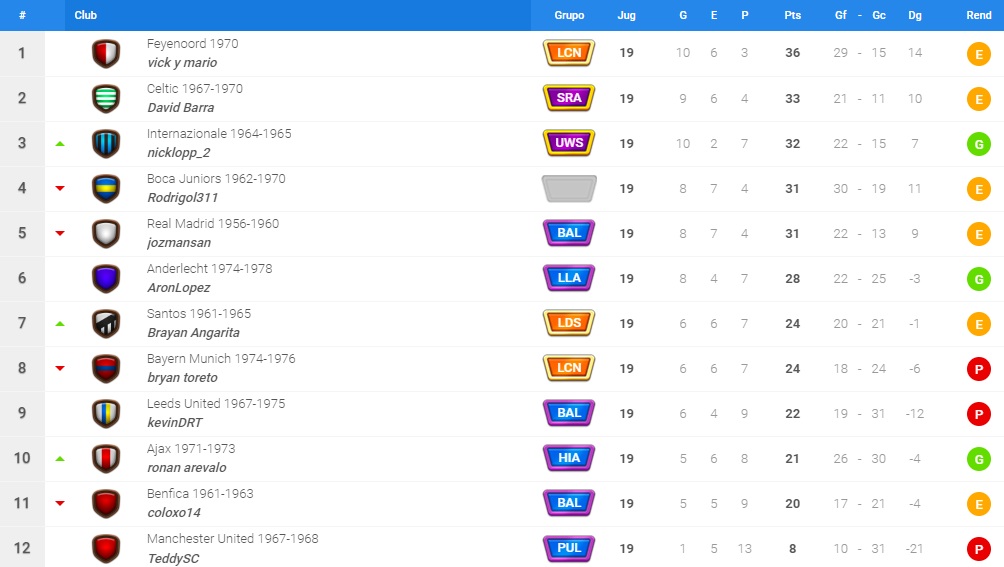Click red P performance circle for Bayern Munich

pyautogui.click(x=978, y=369)
